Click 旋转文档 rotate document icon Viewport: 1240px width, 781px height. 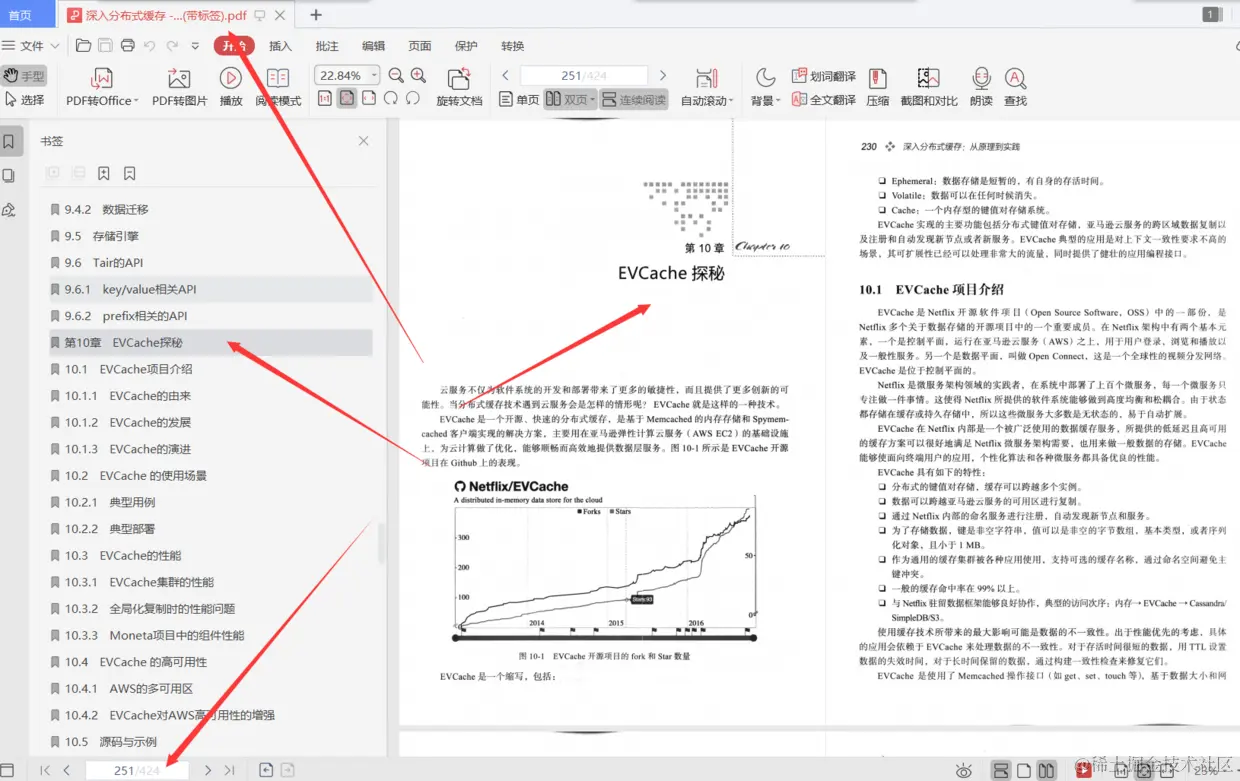(x=459, y=87)
